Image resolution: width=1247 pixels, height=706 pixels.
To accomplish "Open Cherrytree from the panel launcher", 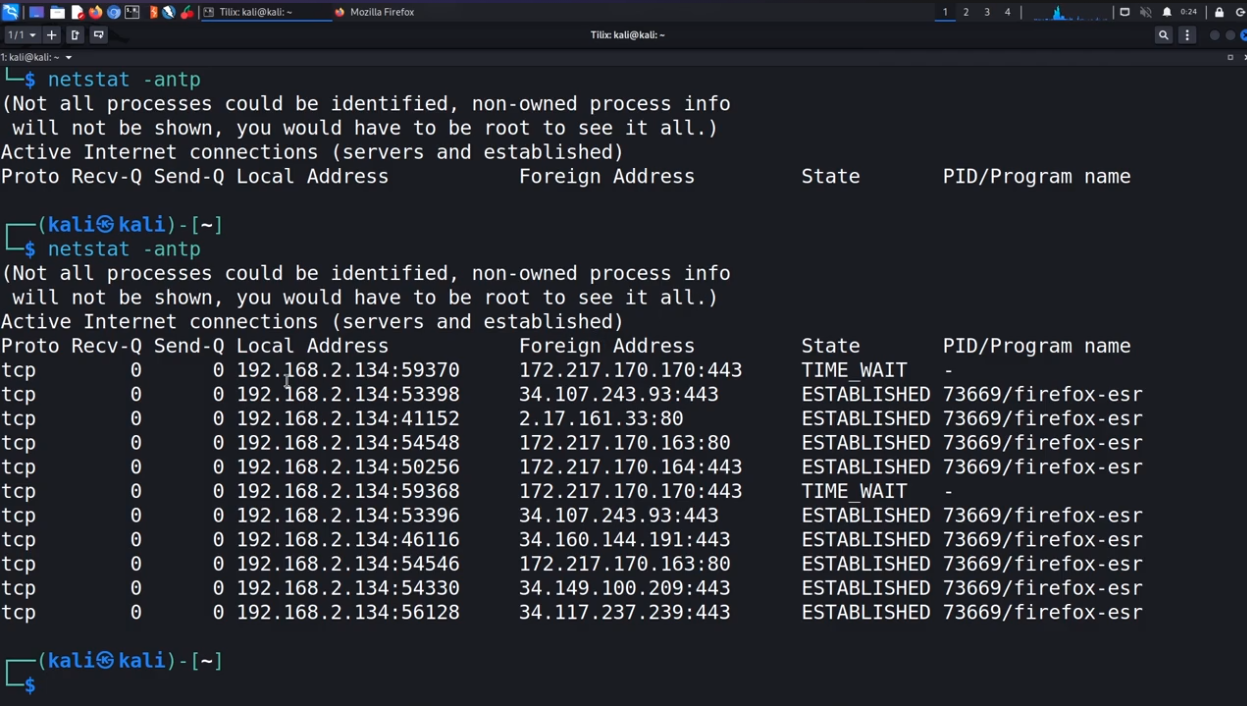I will tap(186, 12).
